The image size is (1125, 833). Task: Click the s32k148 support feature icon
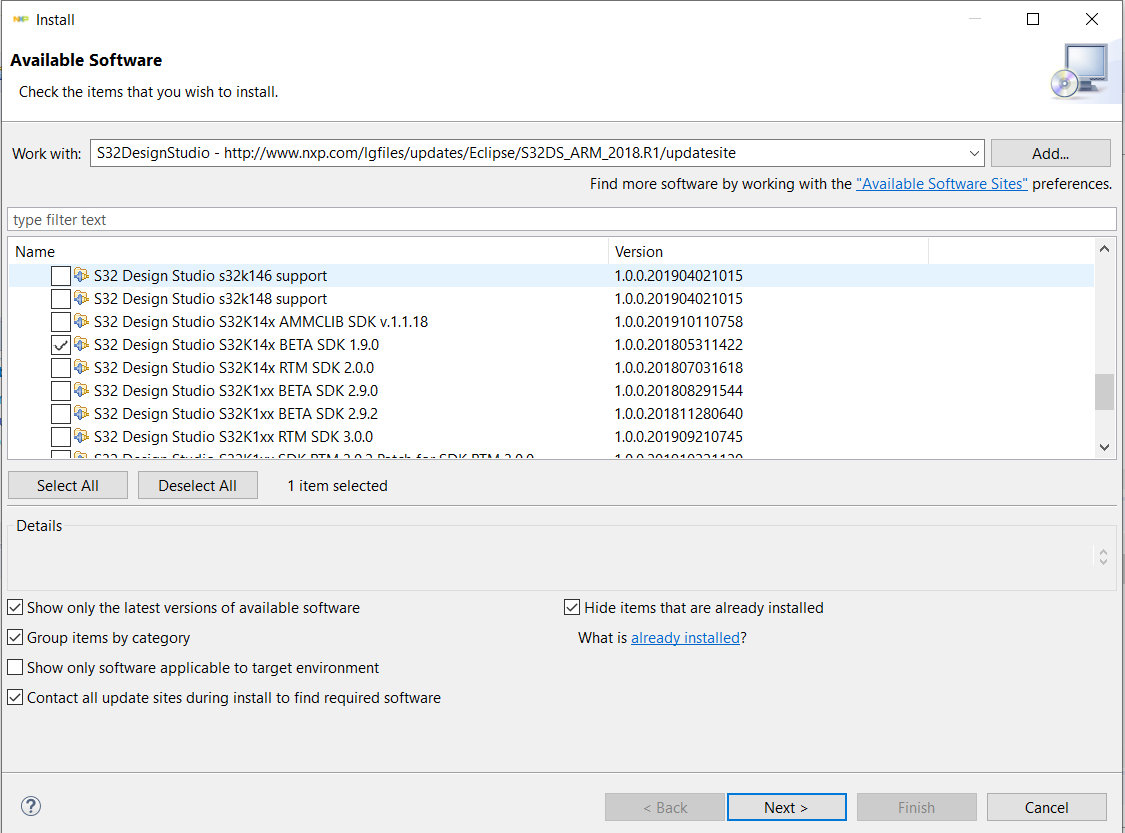point(82,298)
